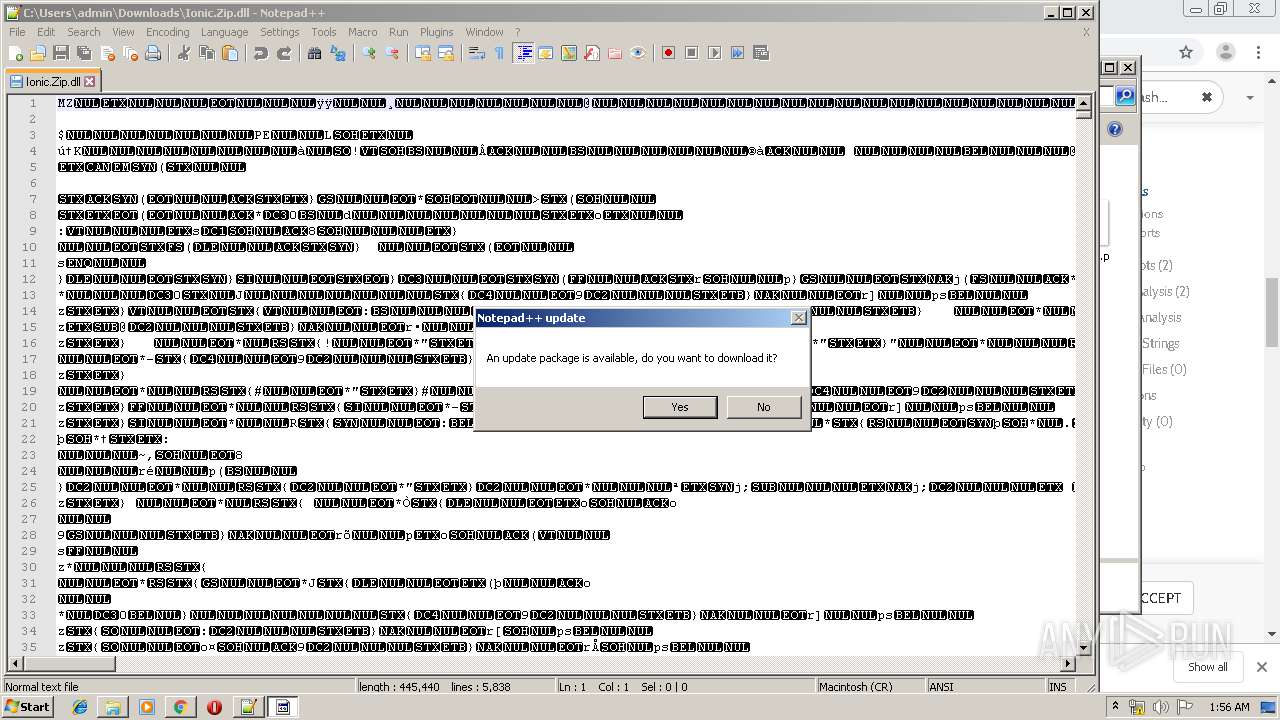Click the ACCEPT button in browser window
Screen dimensions: 1280x720
coord(1160,598)
